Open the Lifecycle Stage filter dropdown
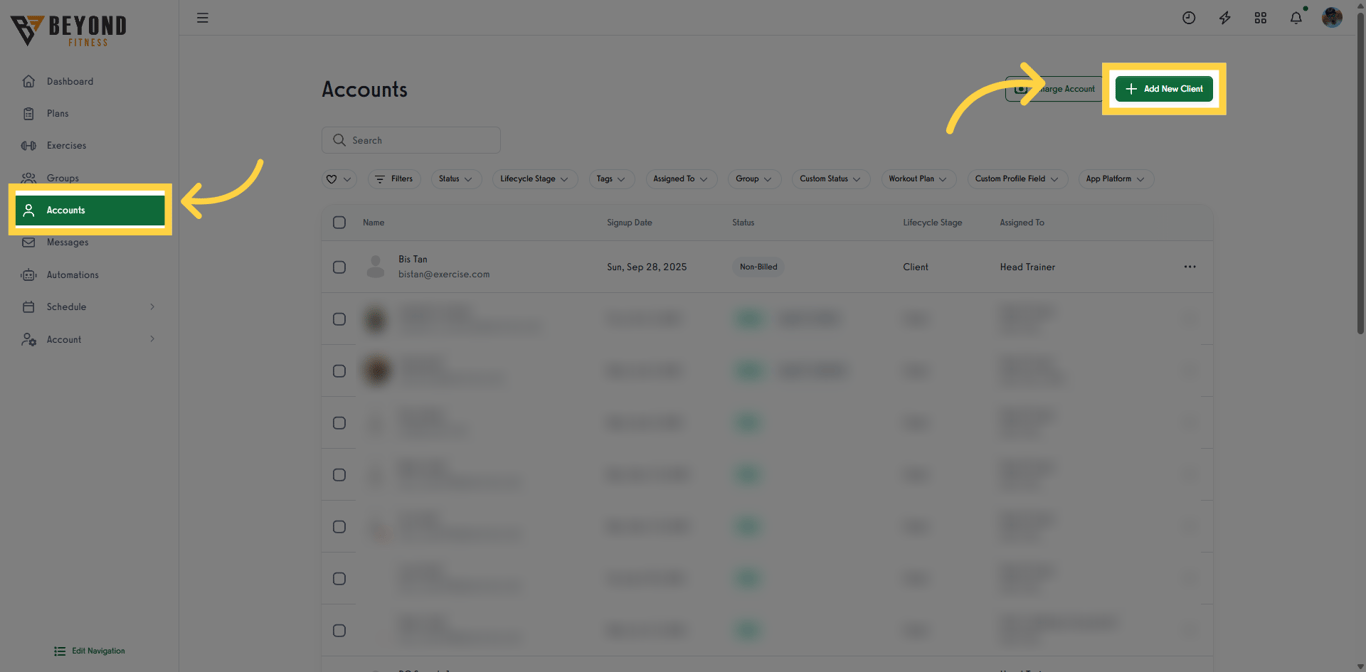Image resolution: width=1366 pixels, height=672 pixels. tap(534, 178)
